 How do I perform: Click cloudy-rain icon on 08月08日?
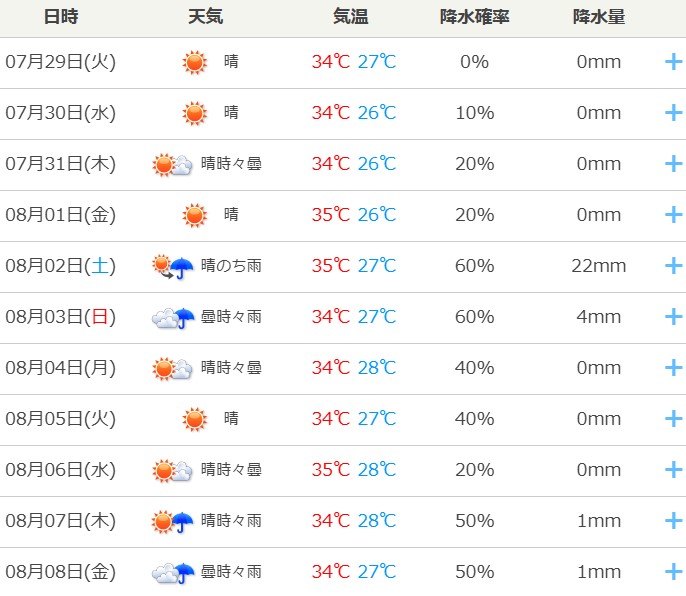point(173,573)
